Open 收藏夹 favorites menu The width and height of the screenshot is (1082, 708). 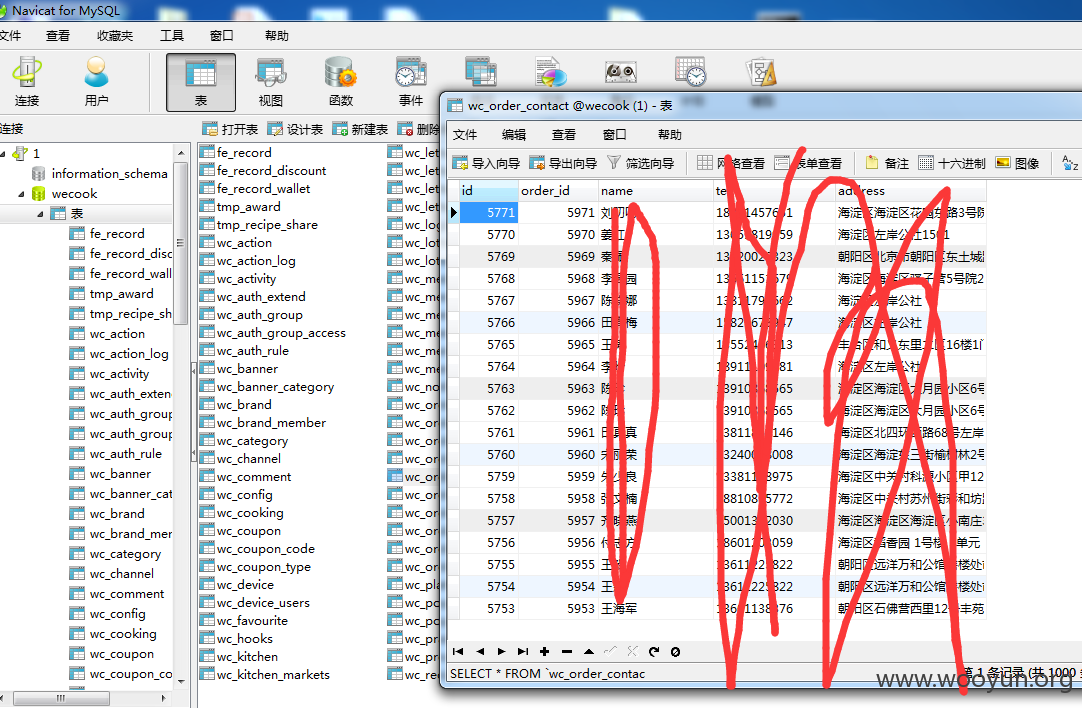click(x=115, y=35)
